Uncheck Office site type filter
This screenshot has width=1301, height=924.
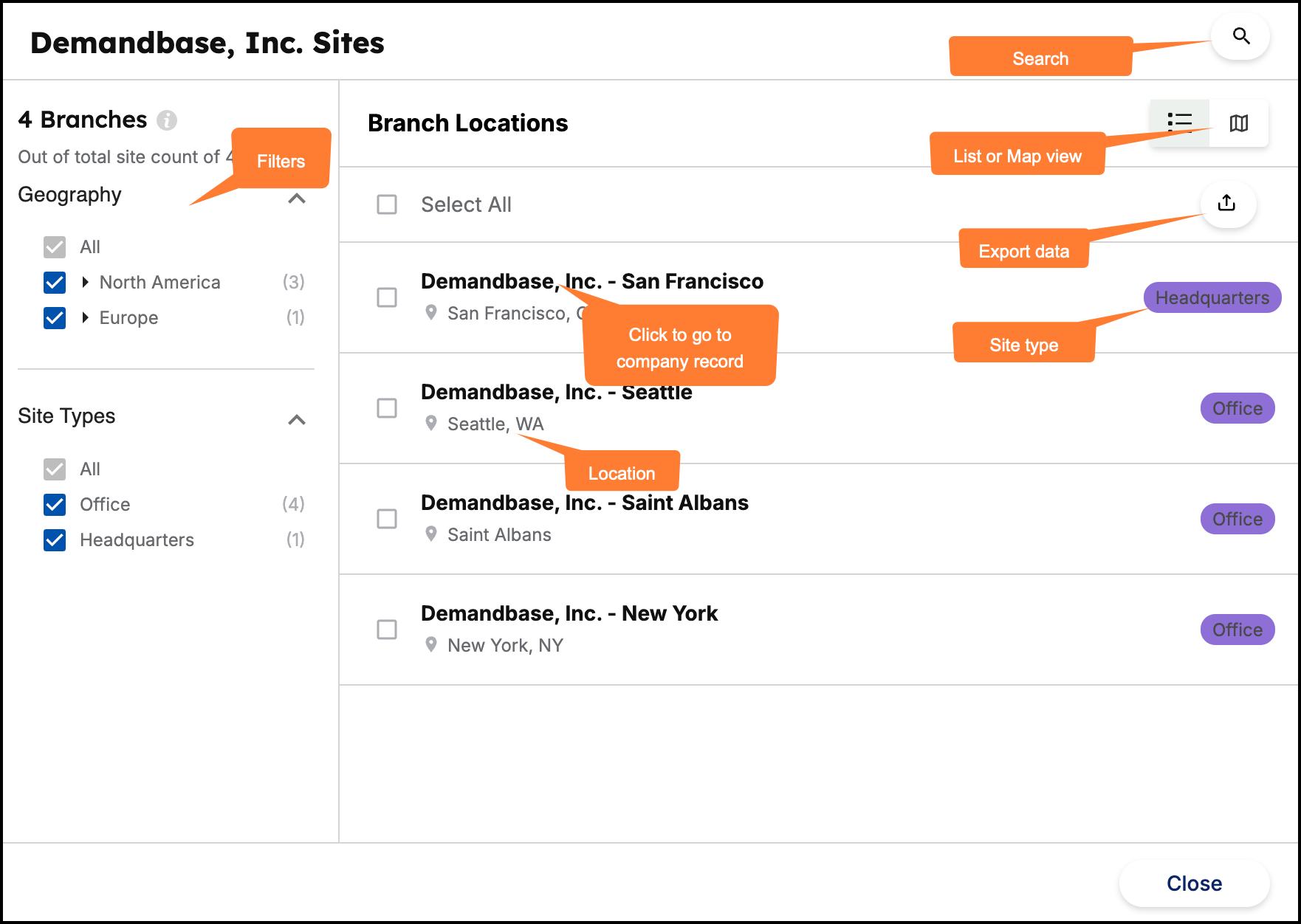point(55,504)
